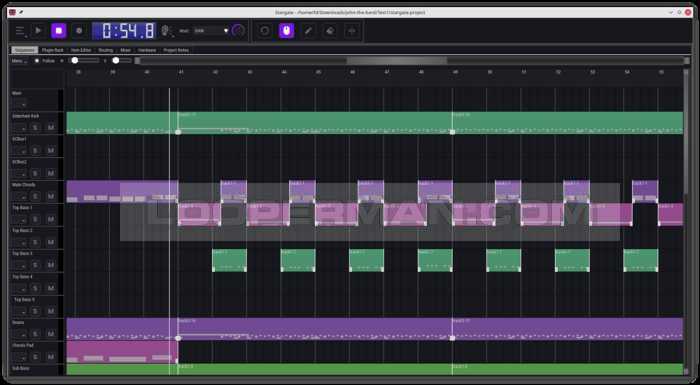
Task: Solo the SCBus2 track
Action: tap(36, 173)
